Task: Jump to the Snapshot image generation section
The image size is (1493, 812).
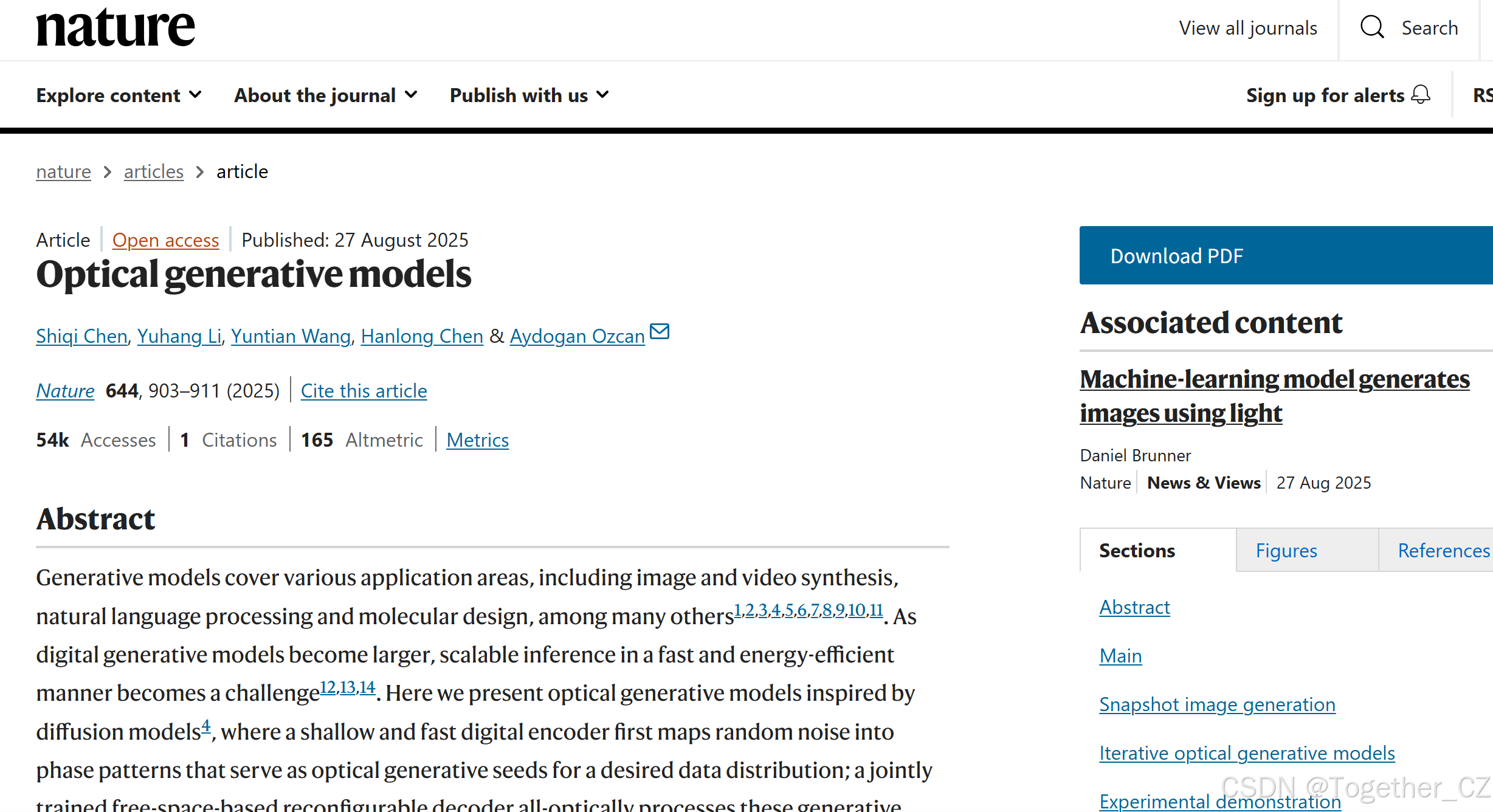Action: pyautogui.click(x=1217, y=704)
